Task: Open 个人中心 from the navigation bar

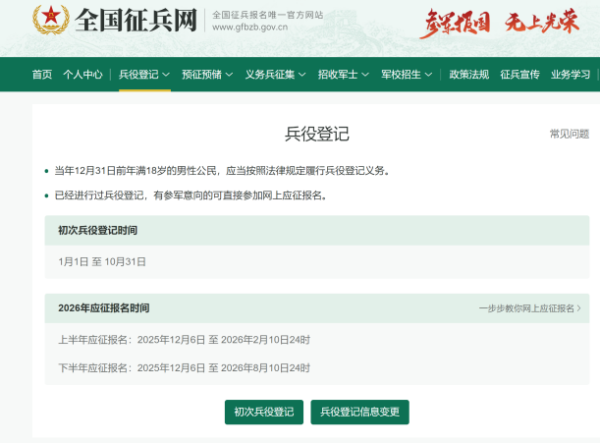Action: coord(83,75)
